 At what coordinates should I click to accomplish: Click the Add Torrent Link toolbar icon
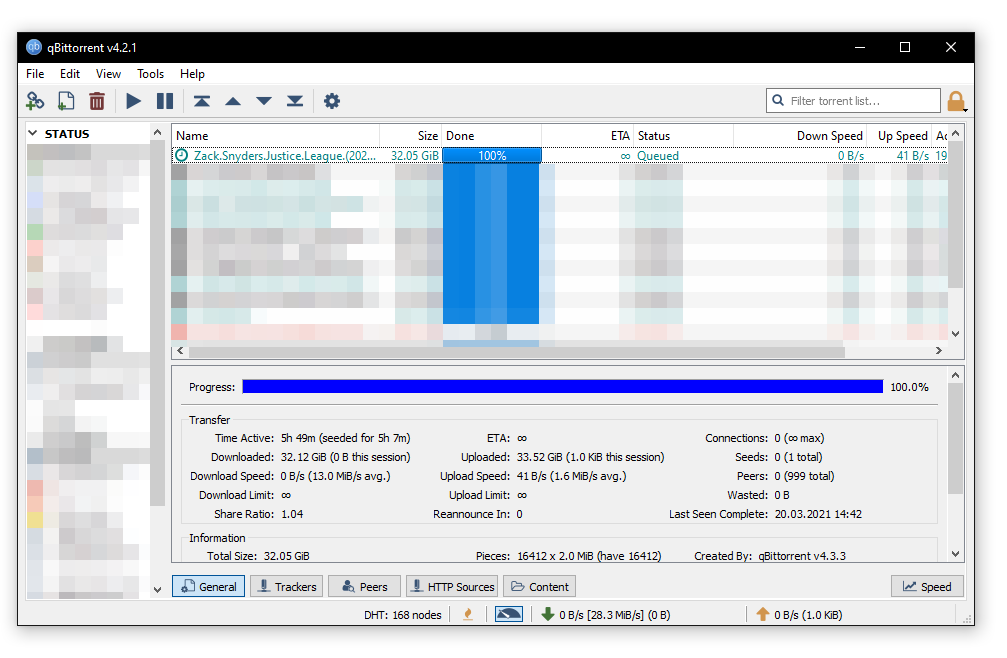[x=35, y=101]
